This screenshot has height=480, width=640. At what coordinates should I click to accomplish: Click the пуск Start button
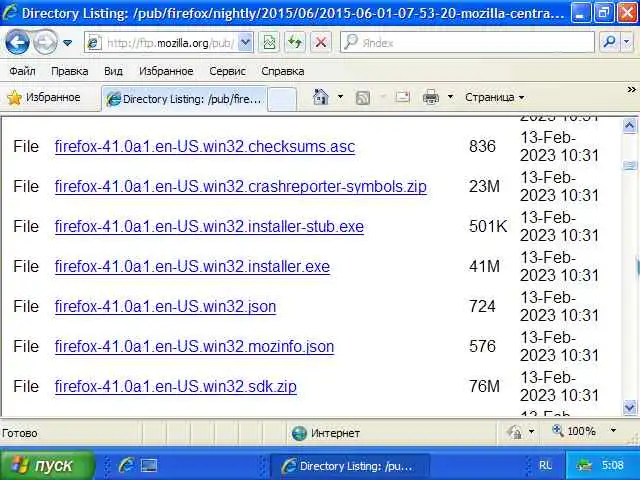pos(46,465)
